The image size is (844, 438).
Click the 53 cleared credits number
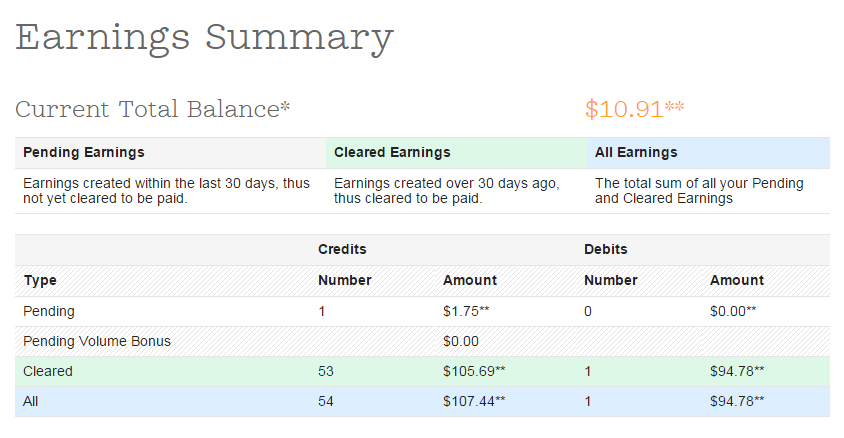click(x=326, y=371)
